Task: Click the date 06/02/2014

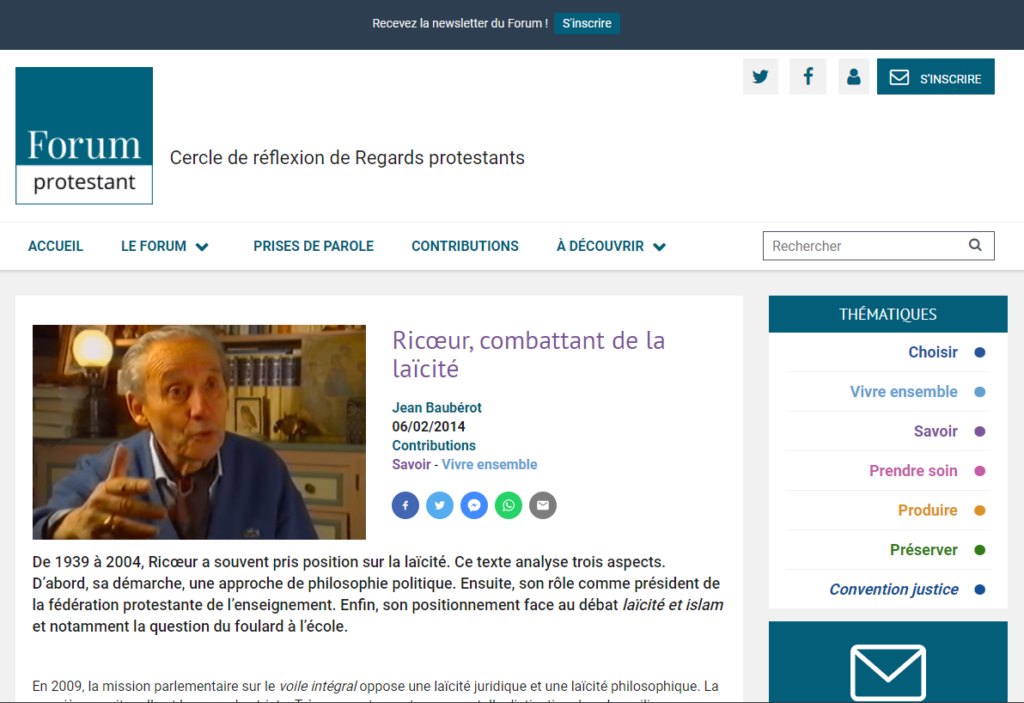Action: (x=428, y=427)
